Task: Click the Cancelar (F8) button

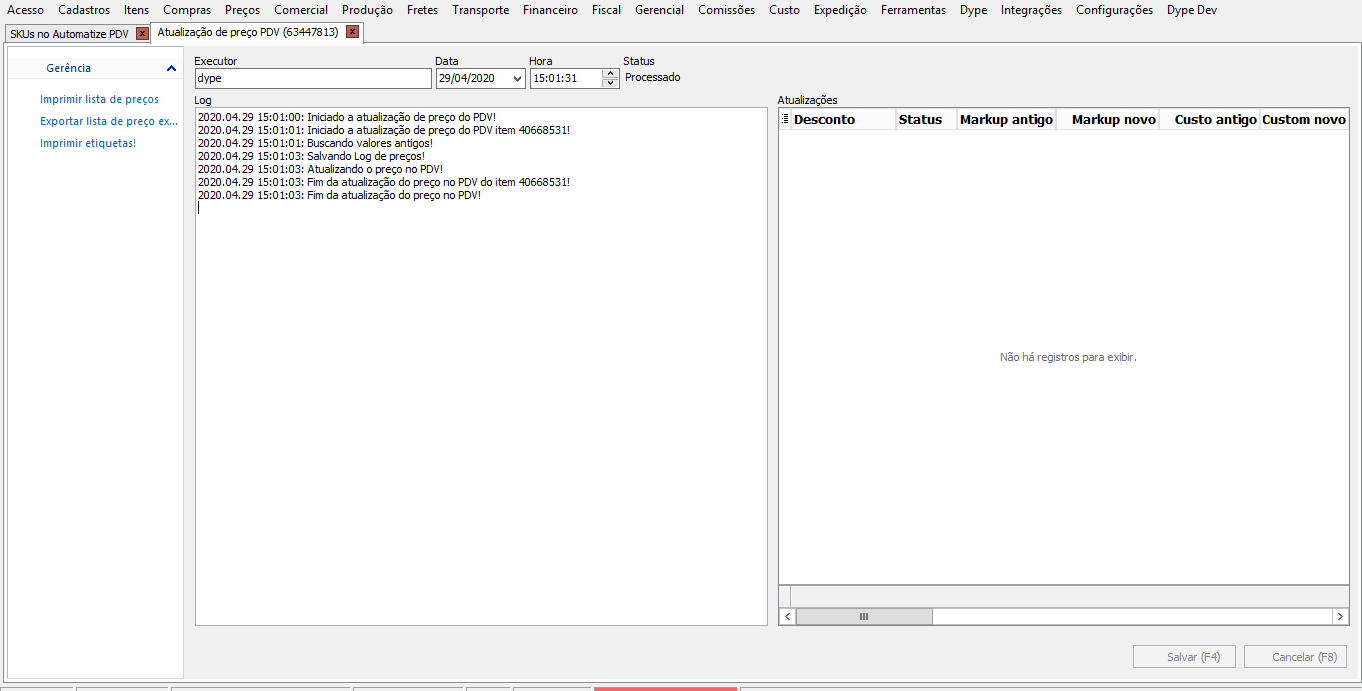Action: (x=1296, y=657)
